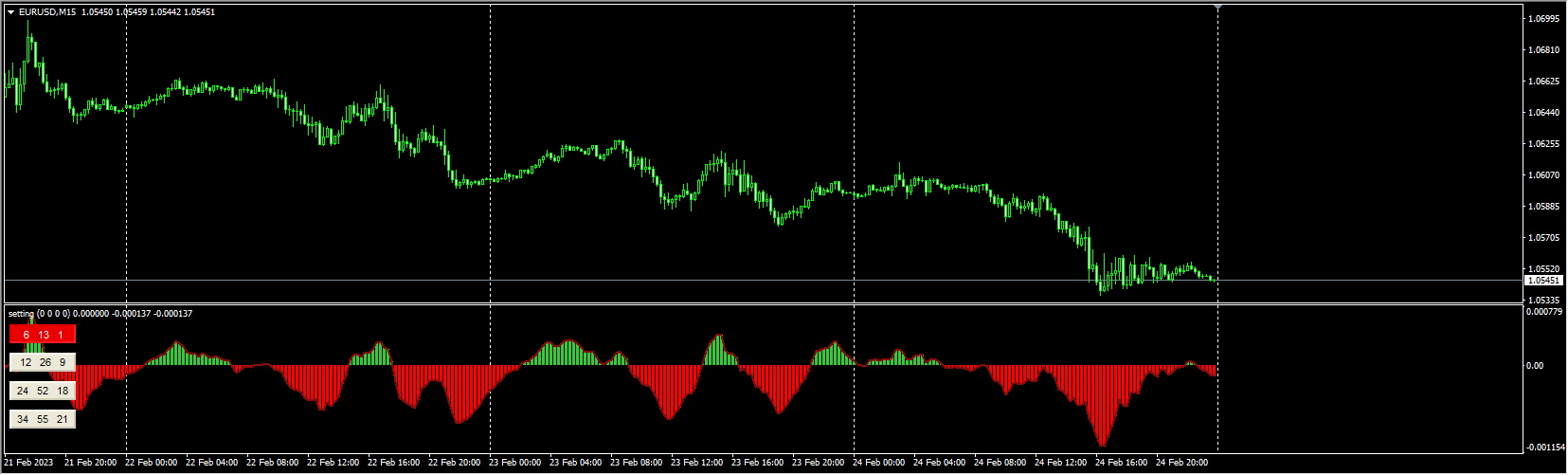Open the EURUSD,M15 chart title arrow
Image resolution: width=1568 pixels, height=475 pixels.
[10, 12]
